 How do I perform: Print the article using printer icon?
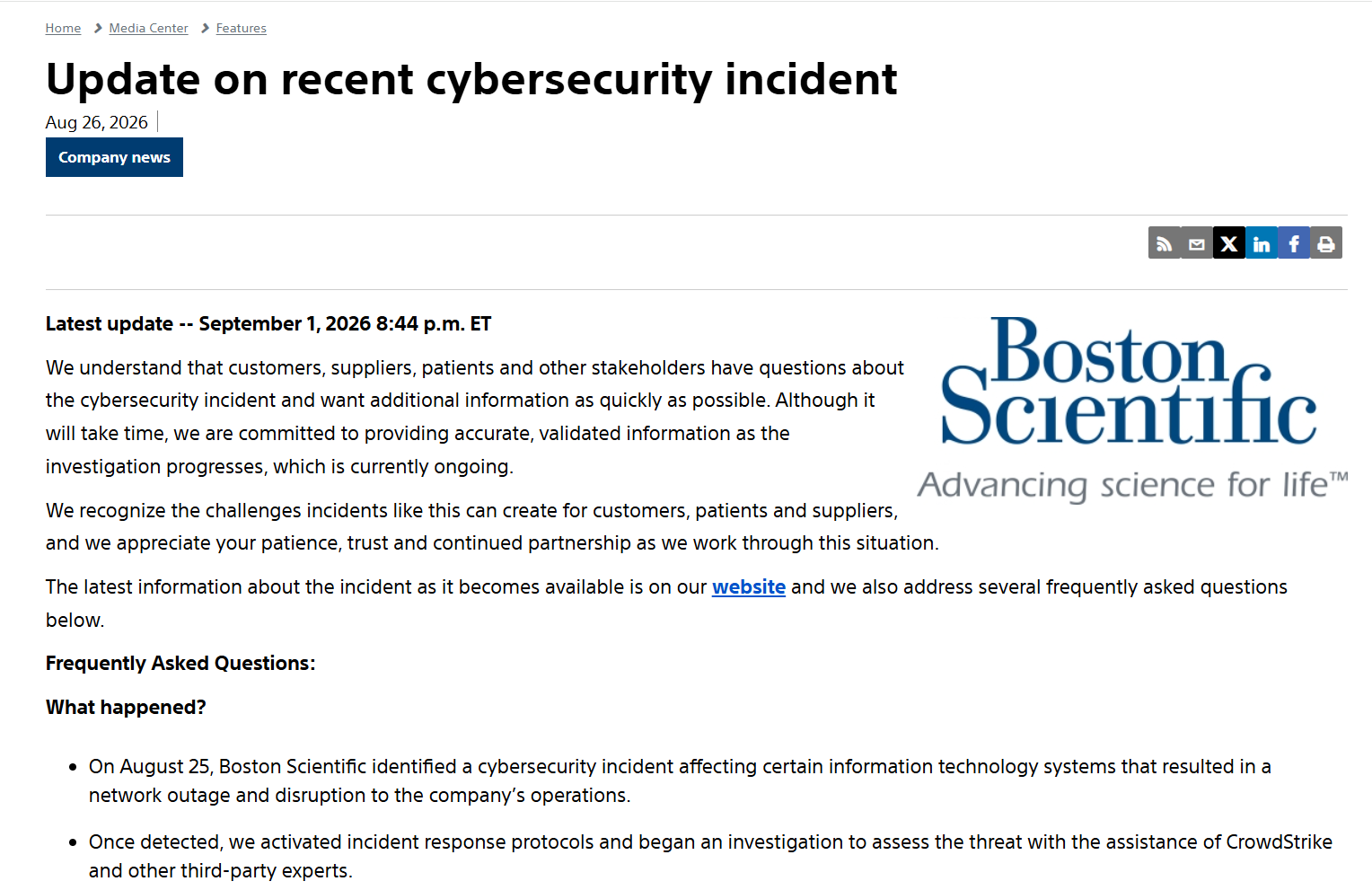[1326, 242]
